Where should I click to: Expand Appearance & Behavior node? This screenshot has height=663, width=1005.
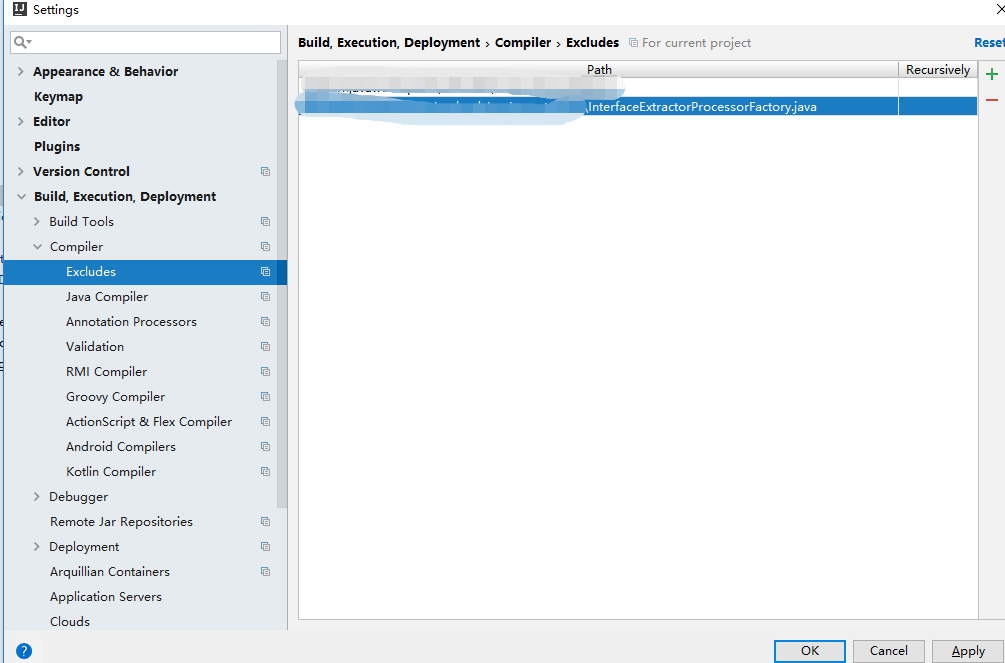(21, 71)
